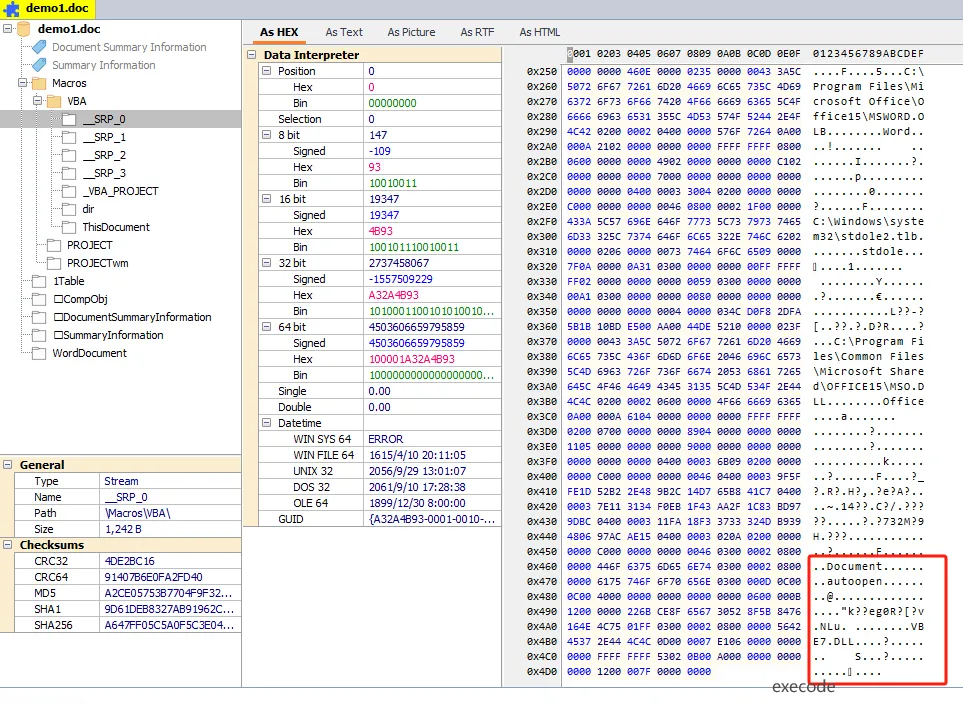The height and width of the screenshot is (704, 963).
Task: Select the _VBA_PROJECT stream
Action: pyautogui.click(x=120, y=191)
